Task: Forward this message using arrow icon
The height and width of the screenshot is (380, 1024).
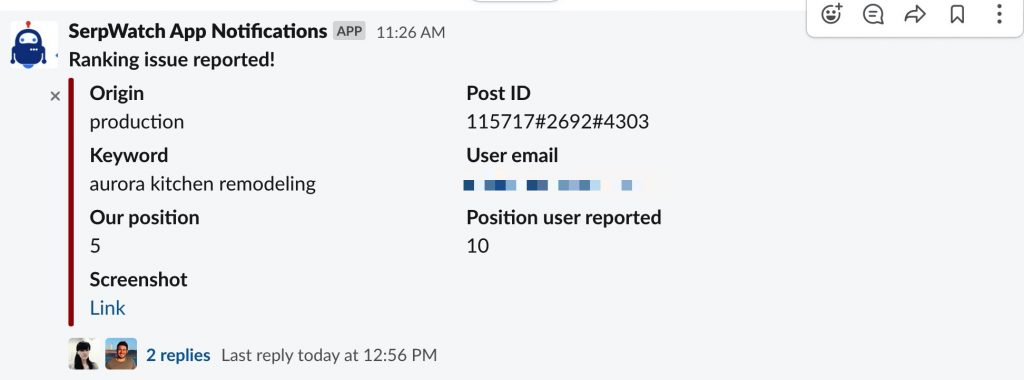Action: pos(915,14)
